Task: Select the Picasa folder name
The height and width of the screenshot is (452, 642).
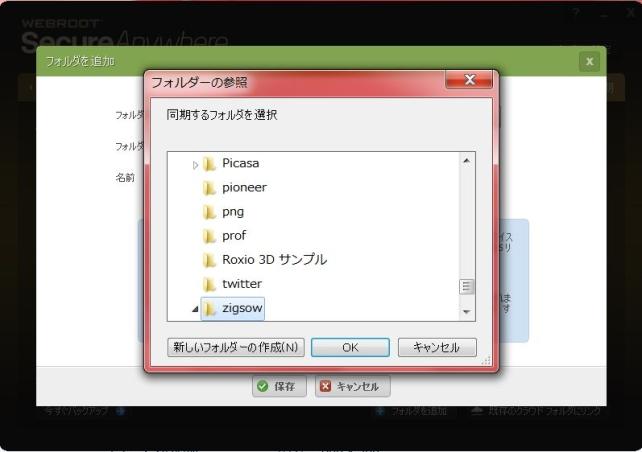Action: [240, 163]
